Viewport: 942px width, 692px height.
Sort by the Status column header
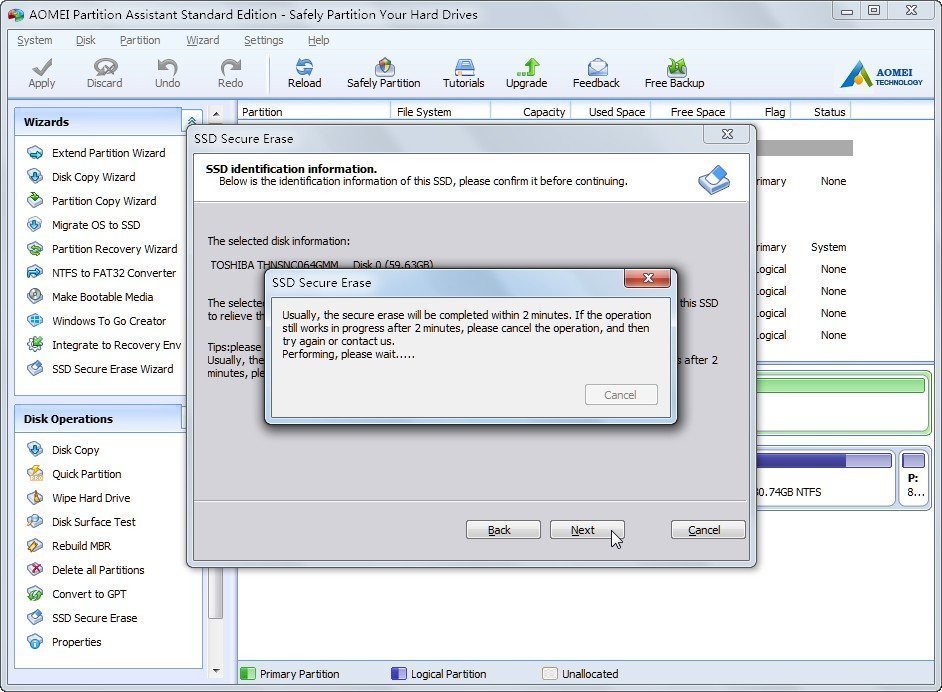coord(822,112)
